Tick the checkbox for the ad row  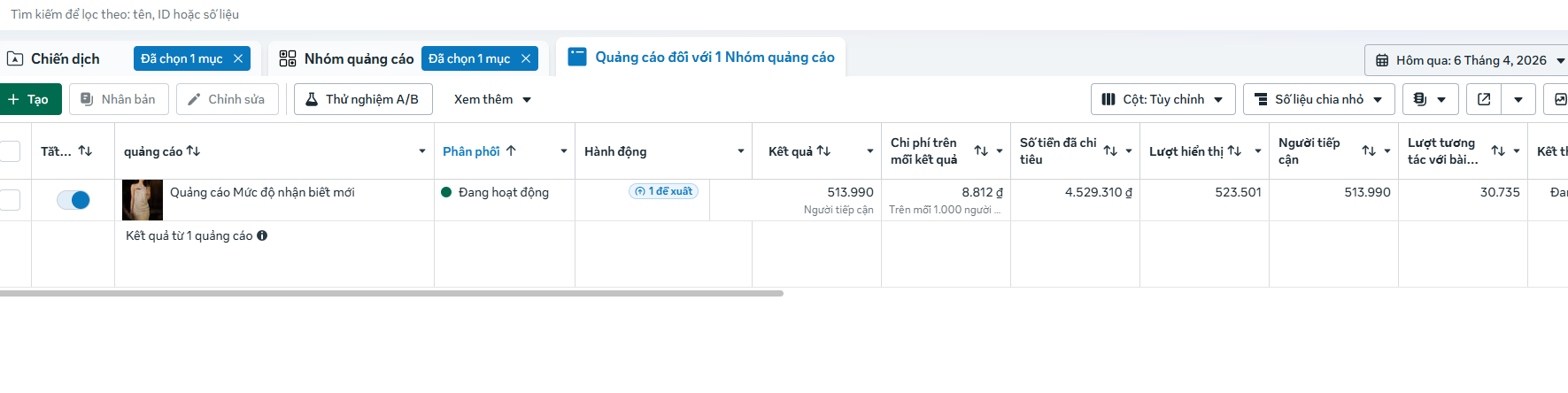(x=10, y=200)
